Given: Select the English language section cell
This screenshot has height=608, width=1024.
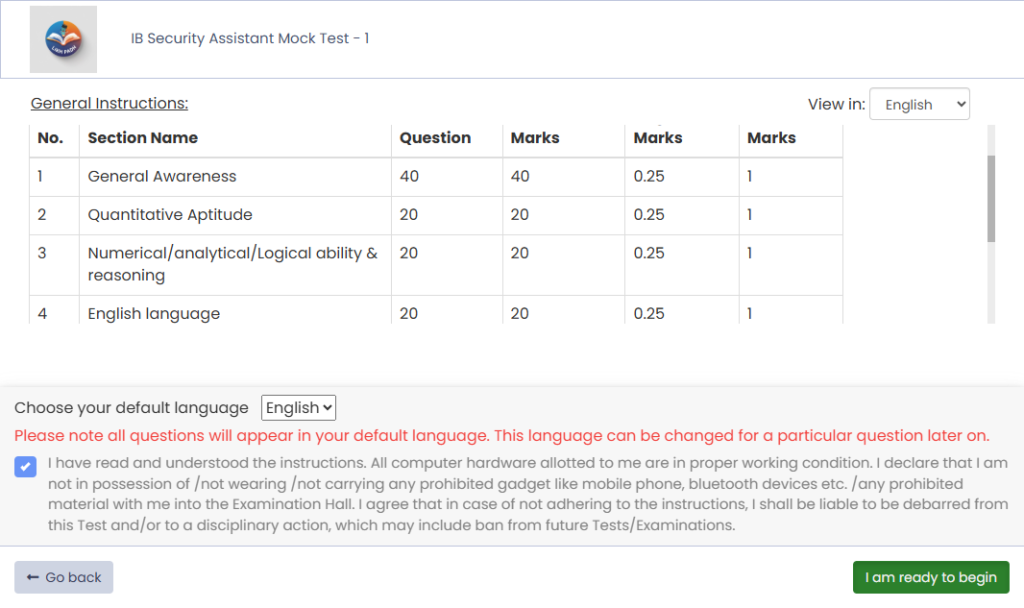Looking at the screenshot, I should tap(154, 314).
